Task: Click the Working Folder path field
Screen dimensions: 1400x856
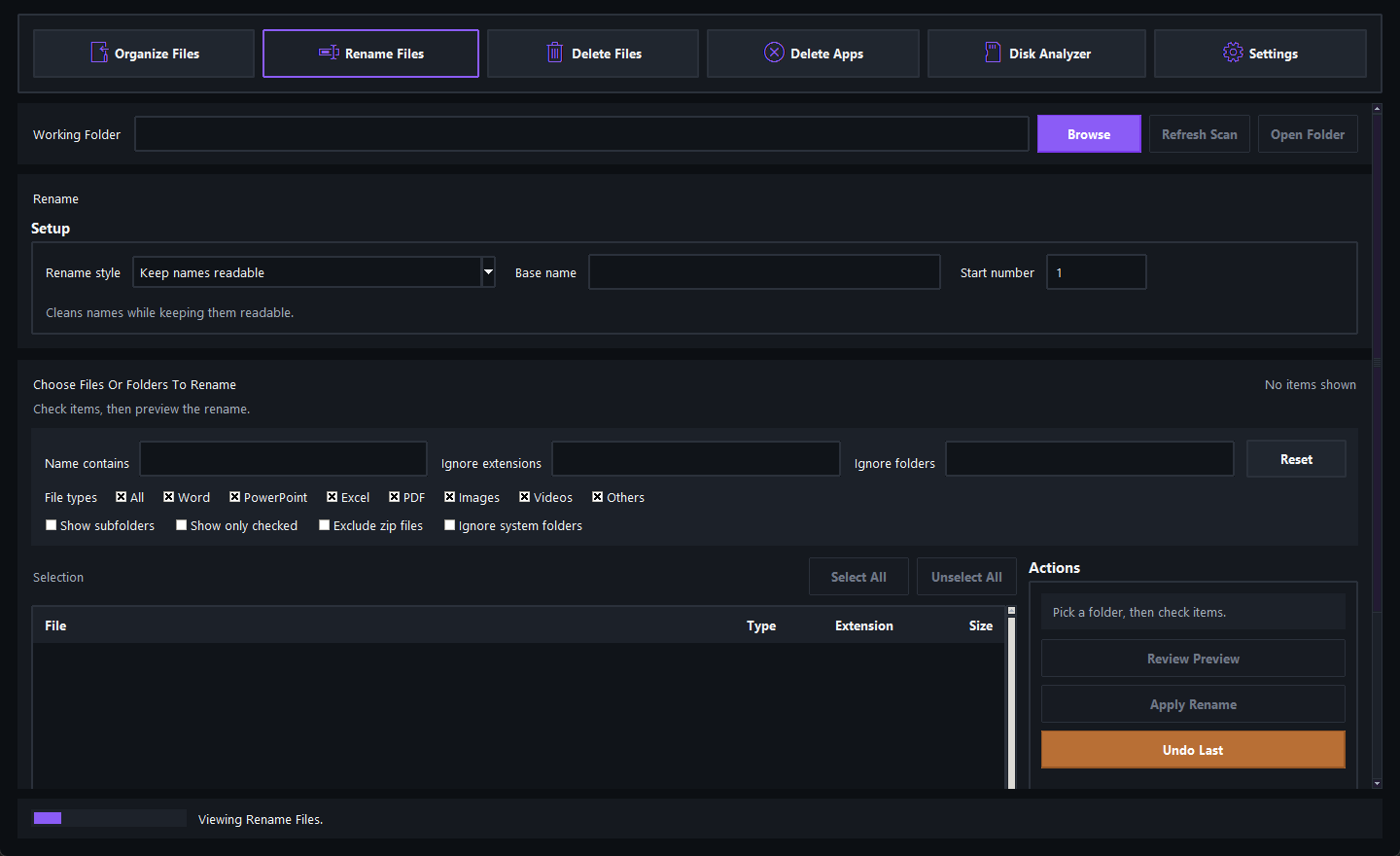Action: pyautogui.click(x=581, y=134)
